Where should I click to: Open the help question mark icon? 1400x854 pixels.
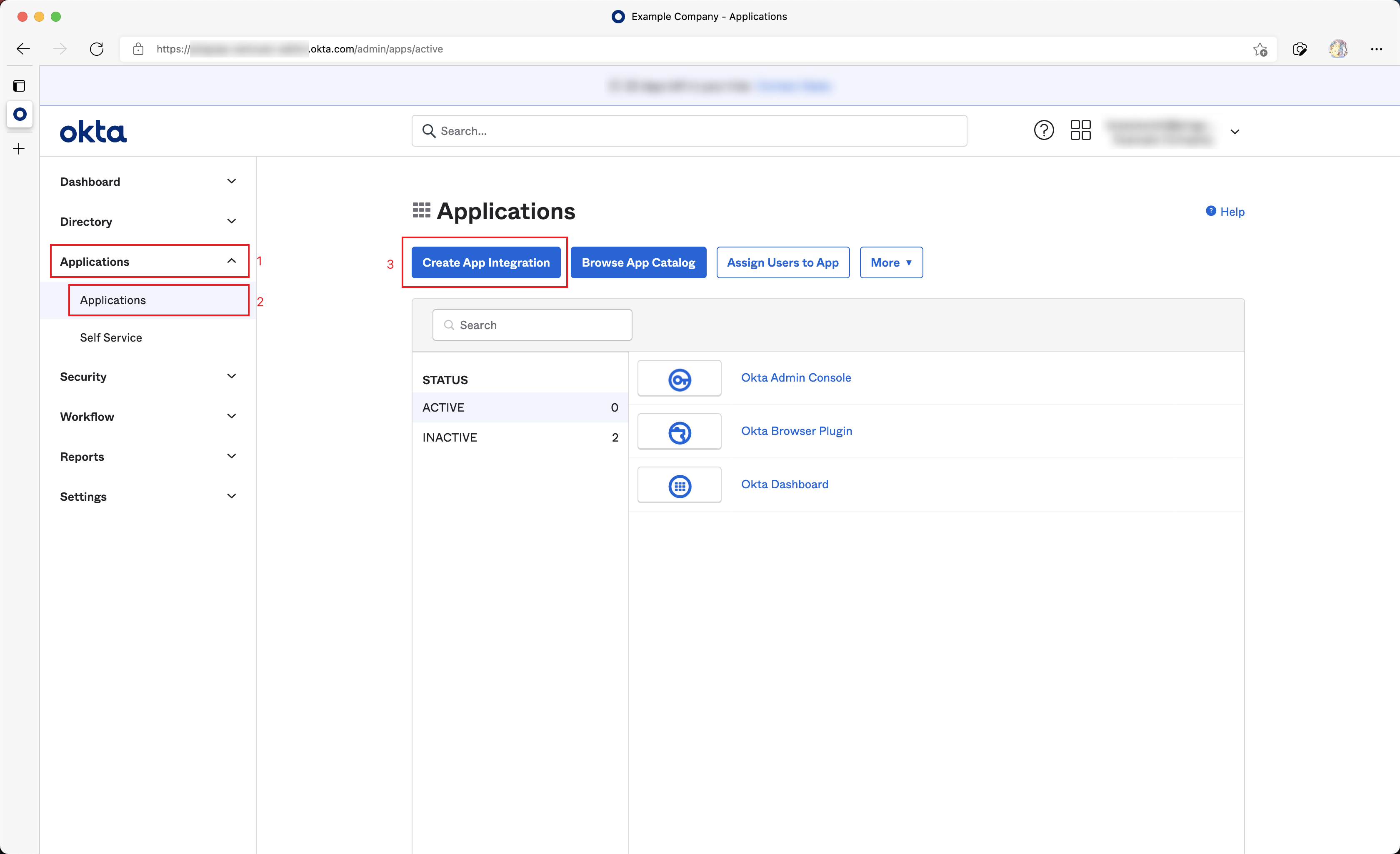pos(1043,131)
